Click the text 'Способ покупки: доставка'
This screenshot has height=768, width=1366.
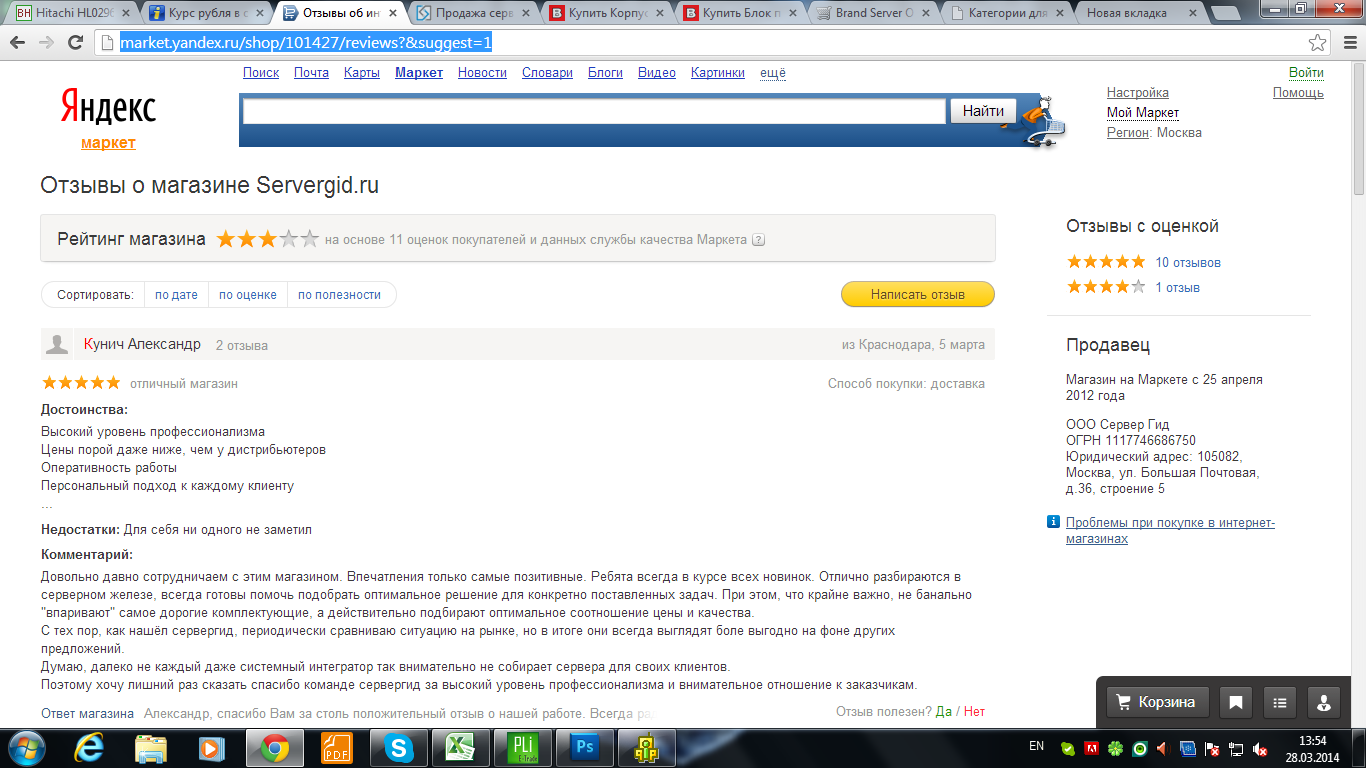tap(906, 384)
